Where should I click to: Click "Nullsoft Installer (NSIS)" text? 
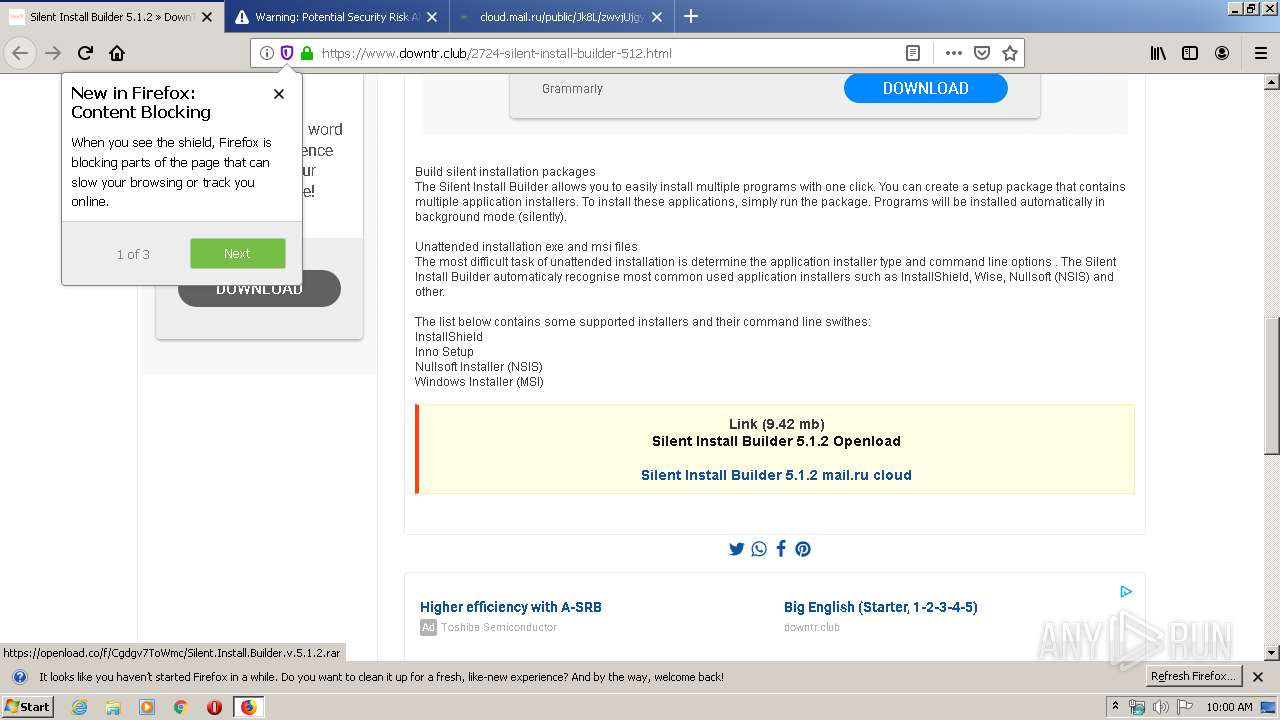click(x=478, y=367)
